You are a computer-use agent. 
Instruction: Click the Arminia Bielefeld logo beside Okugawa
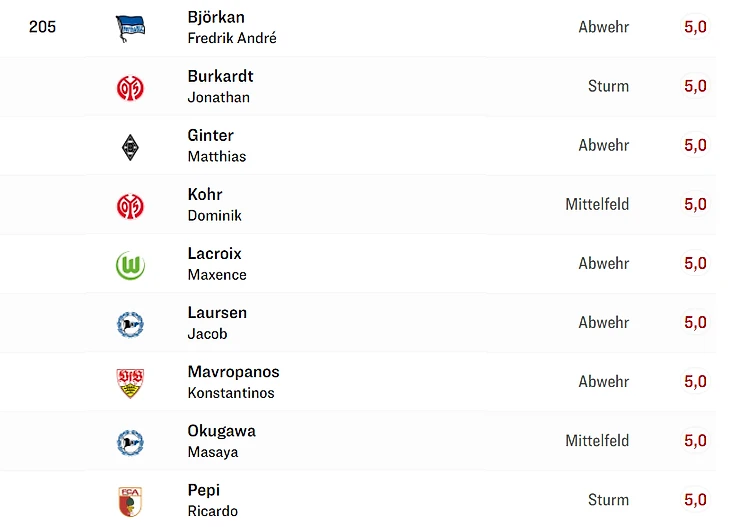[x=130, y=441]
